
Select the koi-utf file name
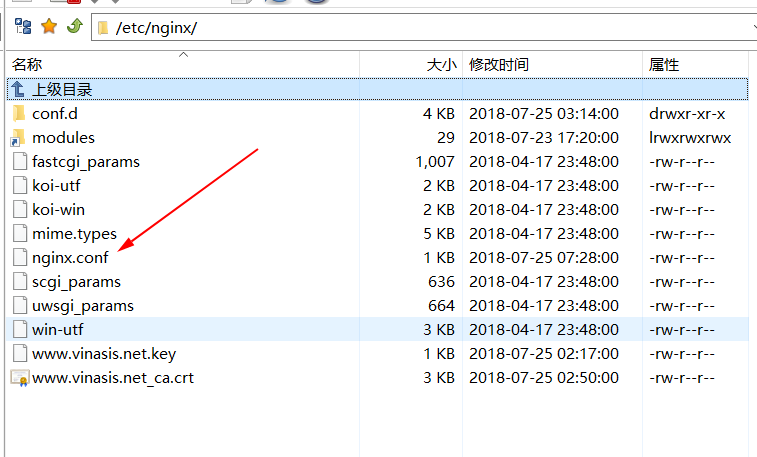pyautogui.click(x=56, y=186)
